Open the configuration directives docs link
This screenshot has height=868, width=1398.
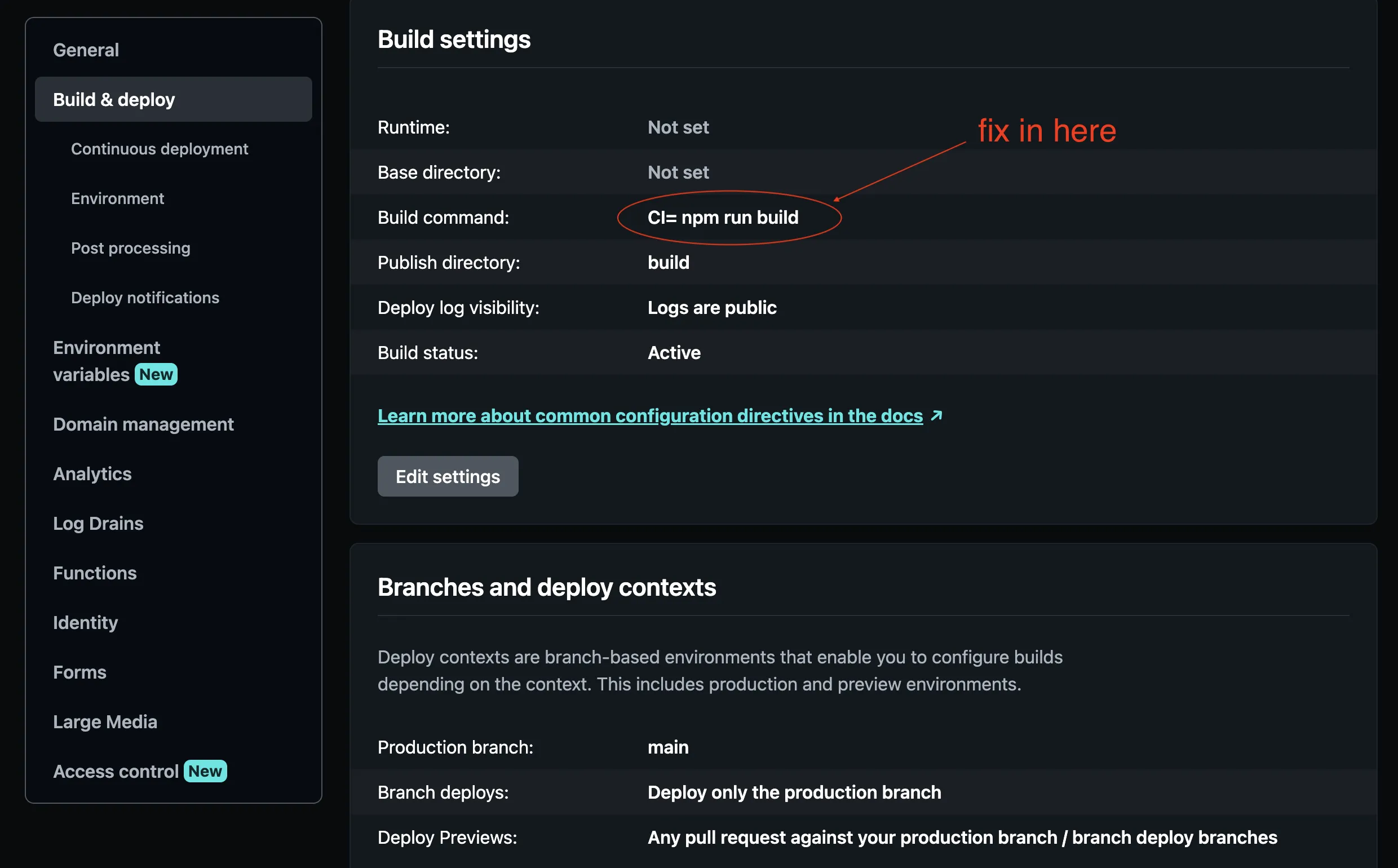pyautogui.click(x=650, y=415)
